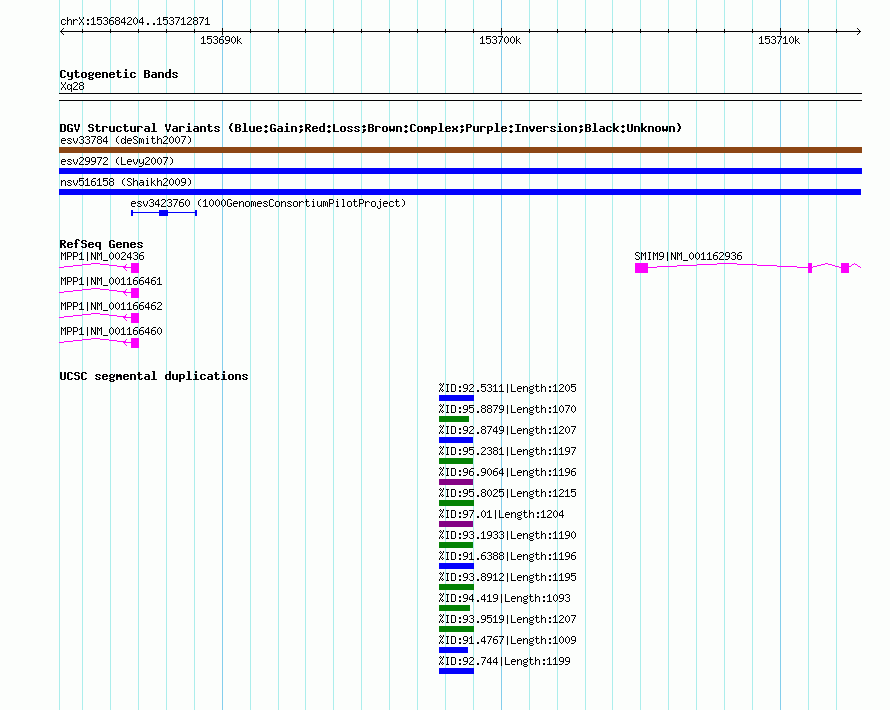Select the green bar under %ID:93.1933

(456, 545)
